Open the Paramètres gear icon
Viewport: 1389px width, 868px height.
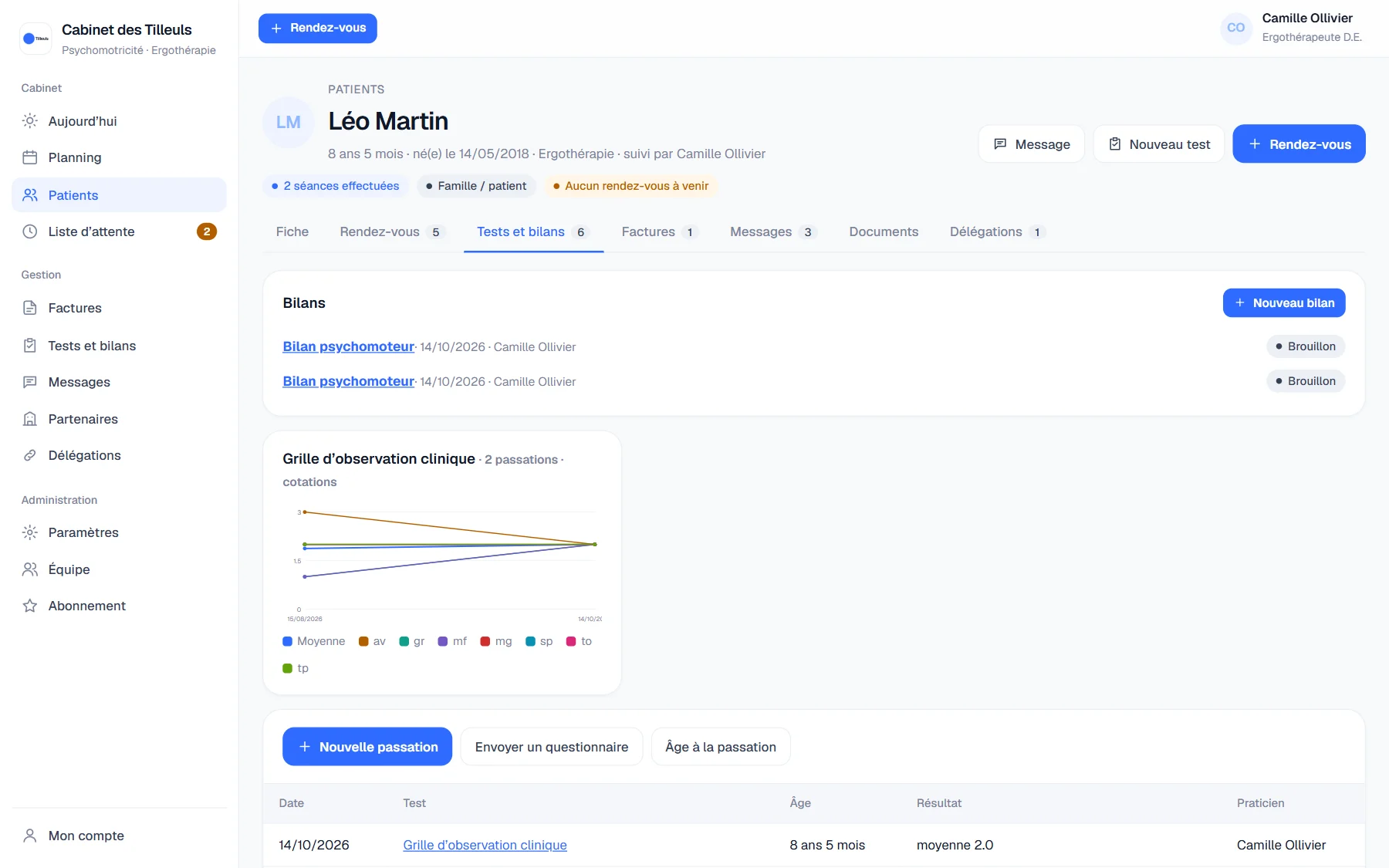30,532
